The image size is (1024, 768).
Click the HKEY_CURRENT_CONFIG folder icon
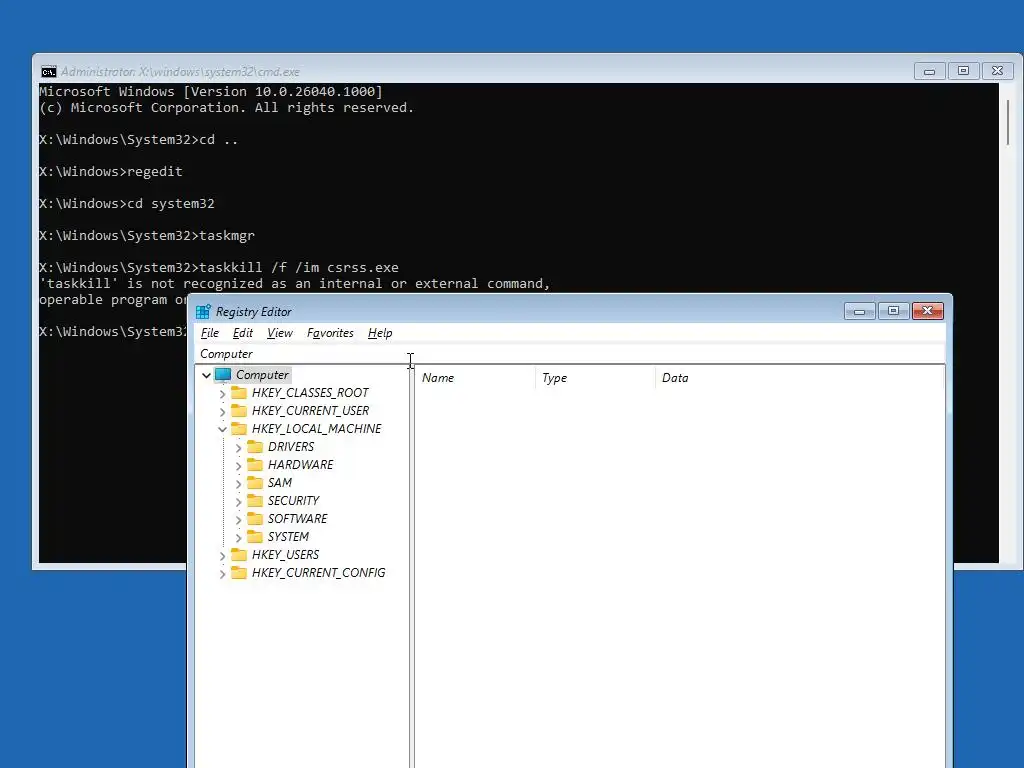coord(239,573)
